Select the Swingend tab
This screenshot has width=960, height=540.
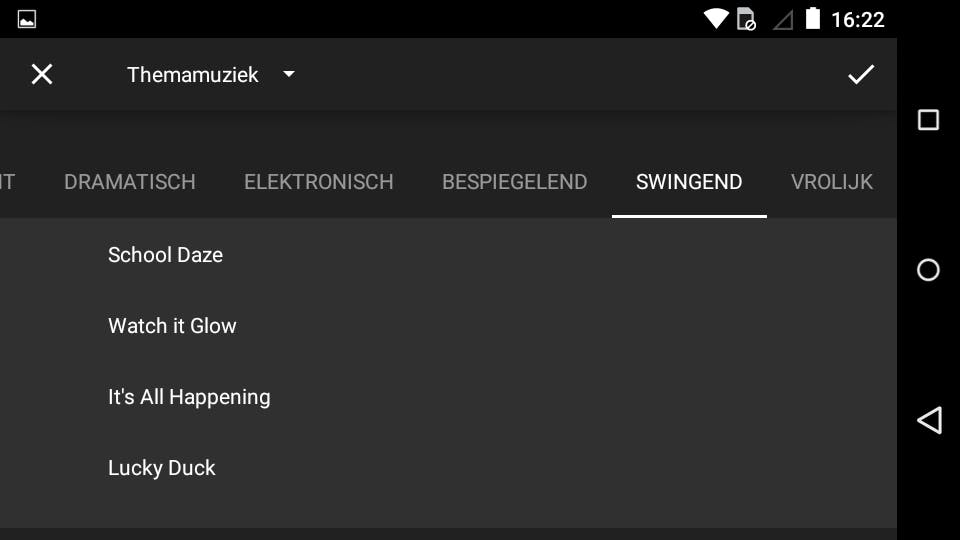(x=689, y=182)
